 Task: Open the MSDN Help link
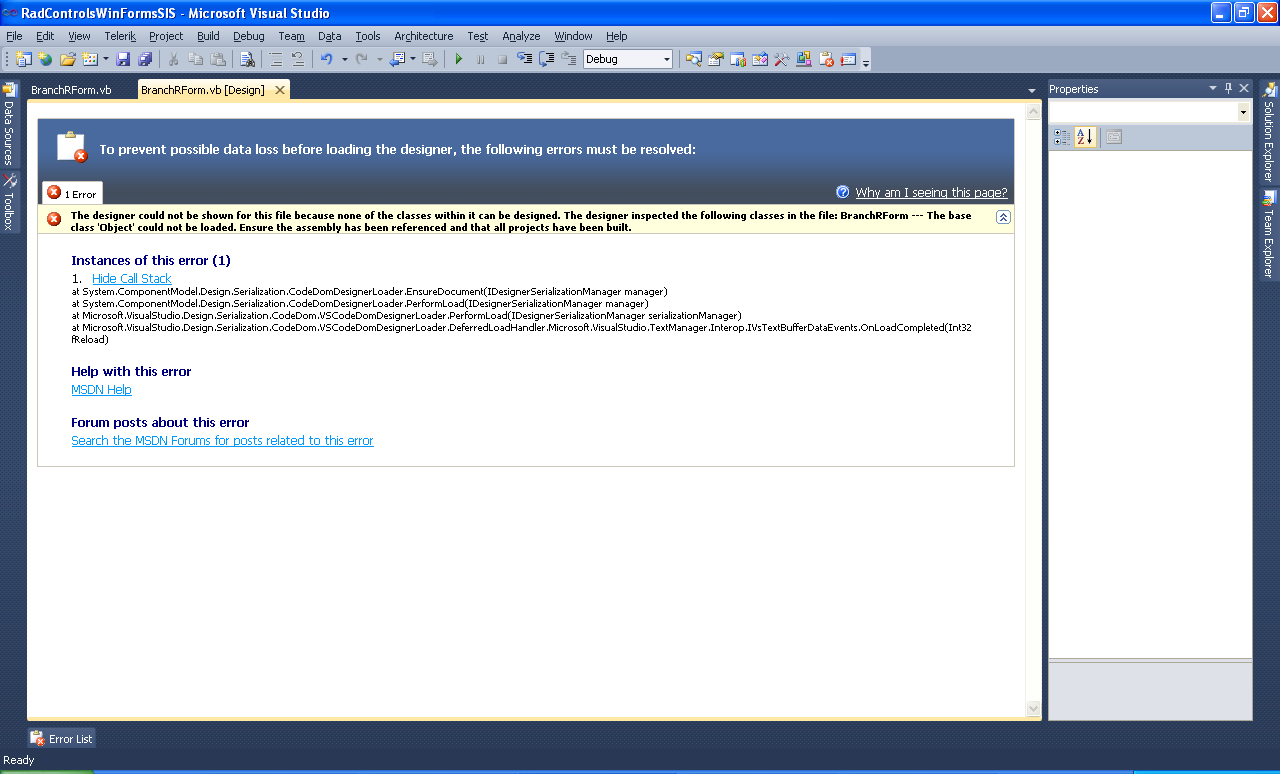click(101, 390)
